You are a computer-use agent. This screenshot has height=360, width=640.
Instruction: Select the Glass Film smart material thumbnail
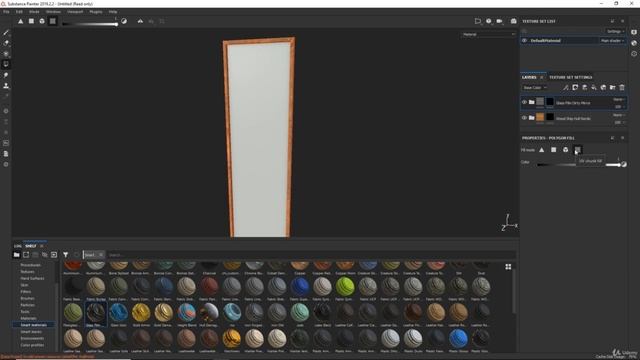coord(96,313)
